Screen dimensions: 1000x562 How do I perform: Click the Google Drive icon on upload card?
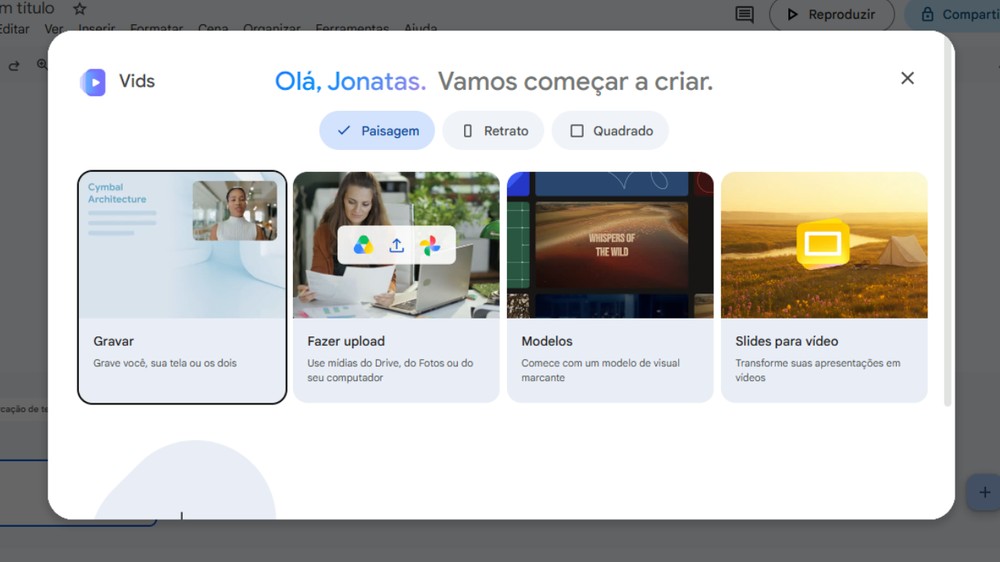coord(363,245)
